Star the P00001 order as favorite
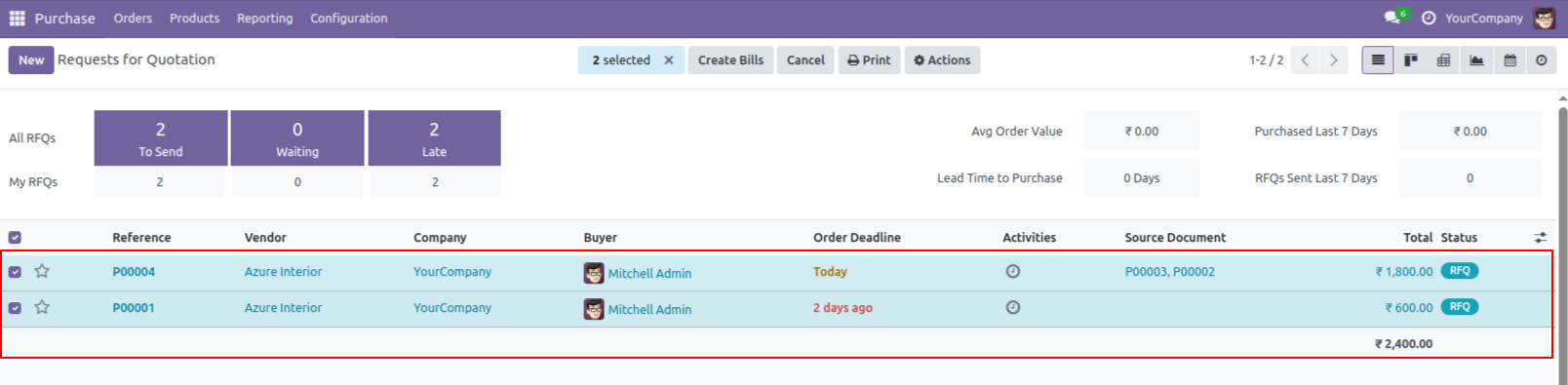 42,307
